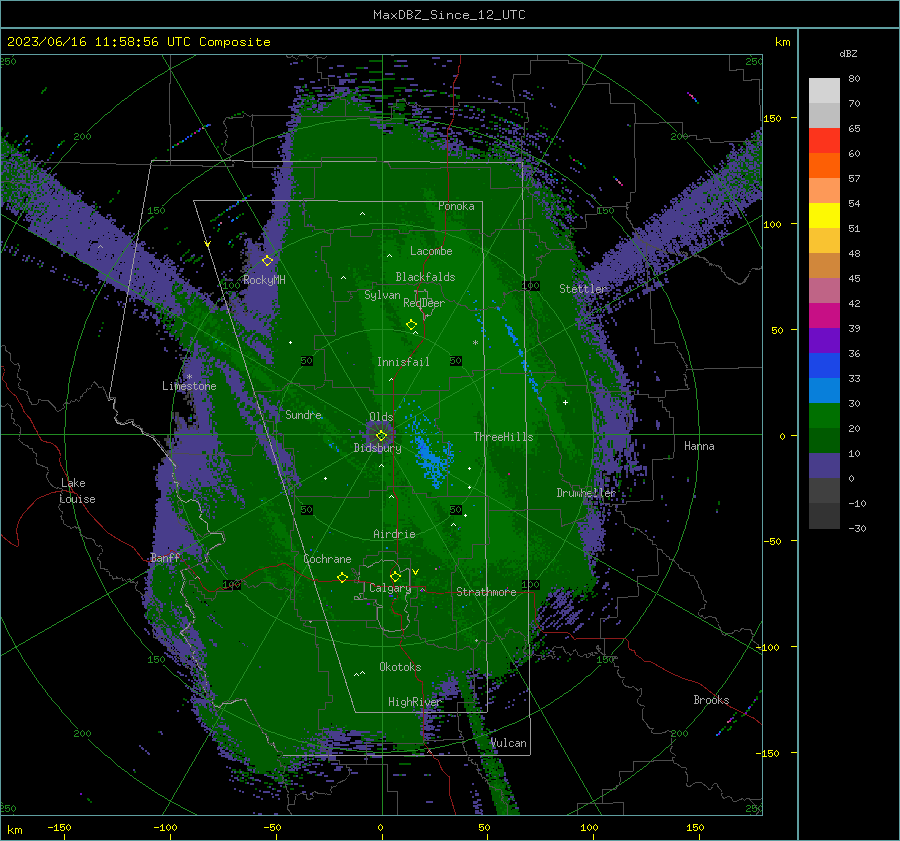
Task: Click the Stettler label
Action: tap(583, 289)
